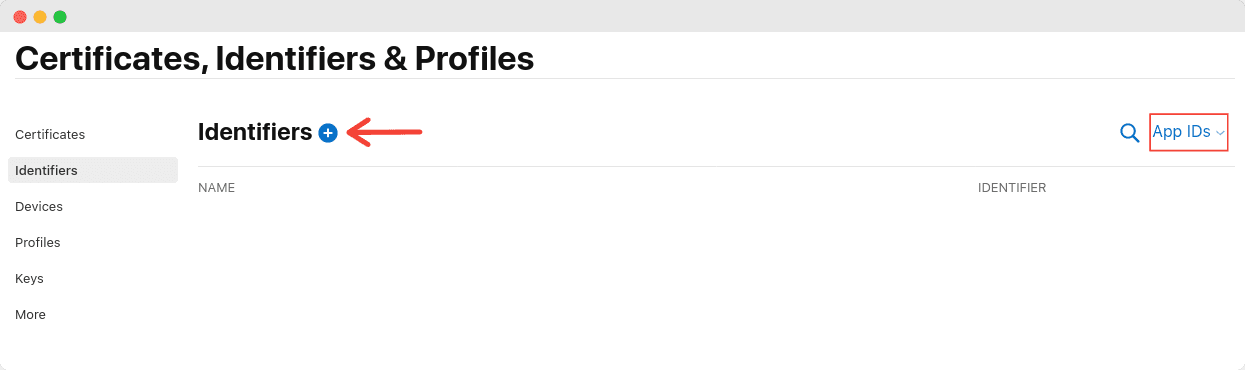
Task: Click the red arrow annotation
Action: pos(385,132)
